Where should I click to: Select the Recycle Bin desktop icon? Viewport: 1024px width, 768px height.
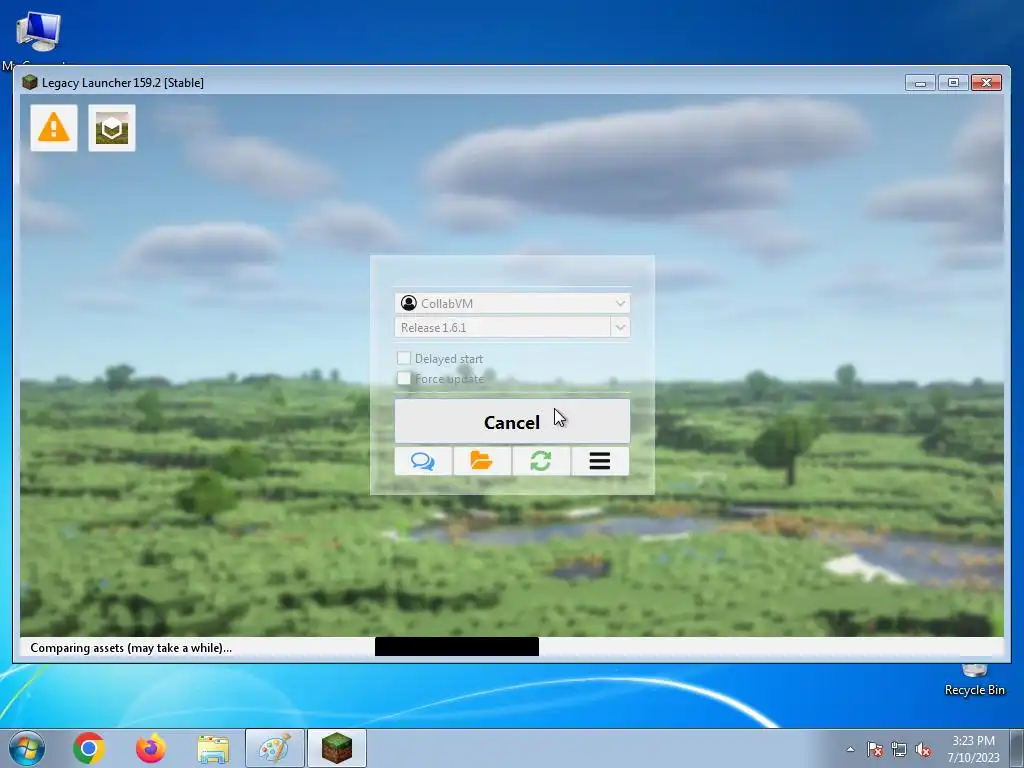point(974,679)
